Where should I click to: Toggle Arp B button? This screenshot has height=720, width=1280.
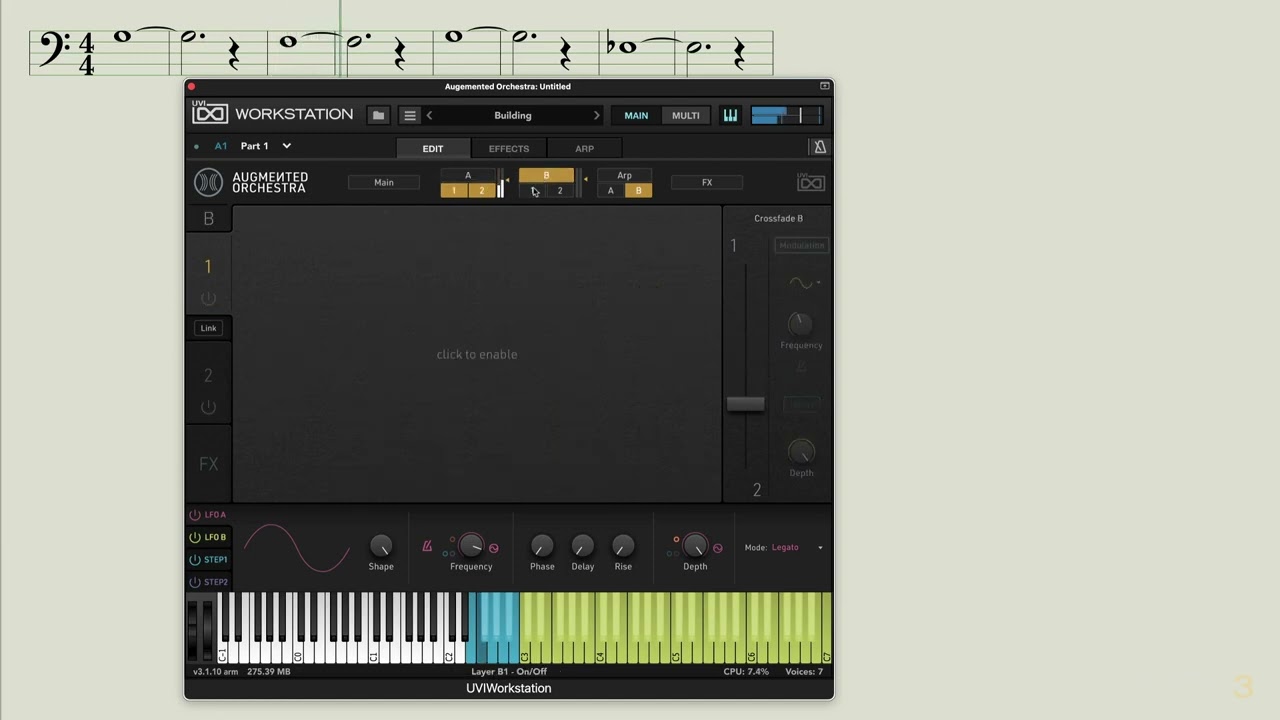(x=638, y=190)
